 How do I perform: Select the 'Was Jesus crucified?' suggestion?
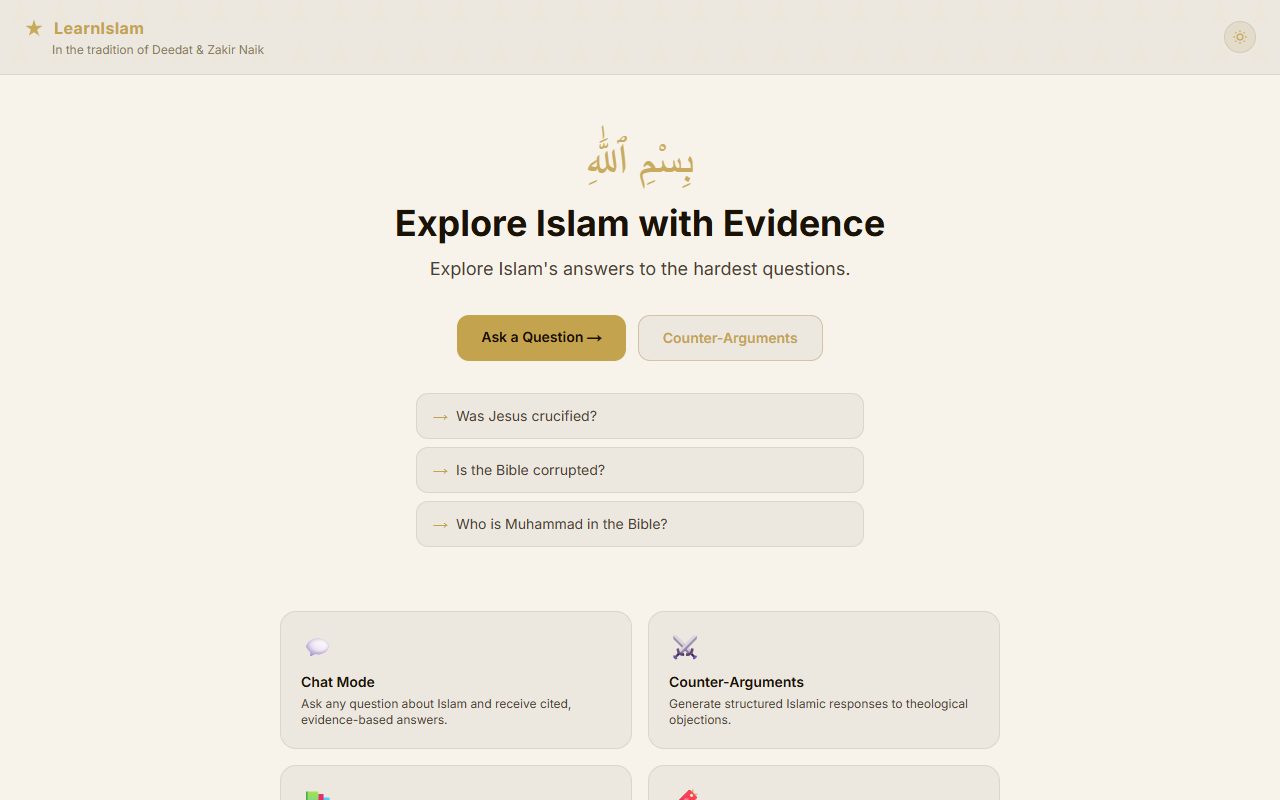(639, 416)
